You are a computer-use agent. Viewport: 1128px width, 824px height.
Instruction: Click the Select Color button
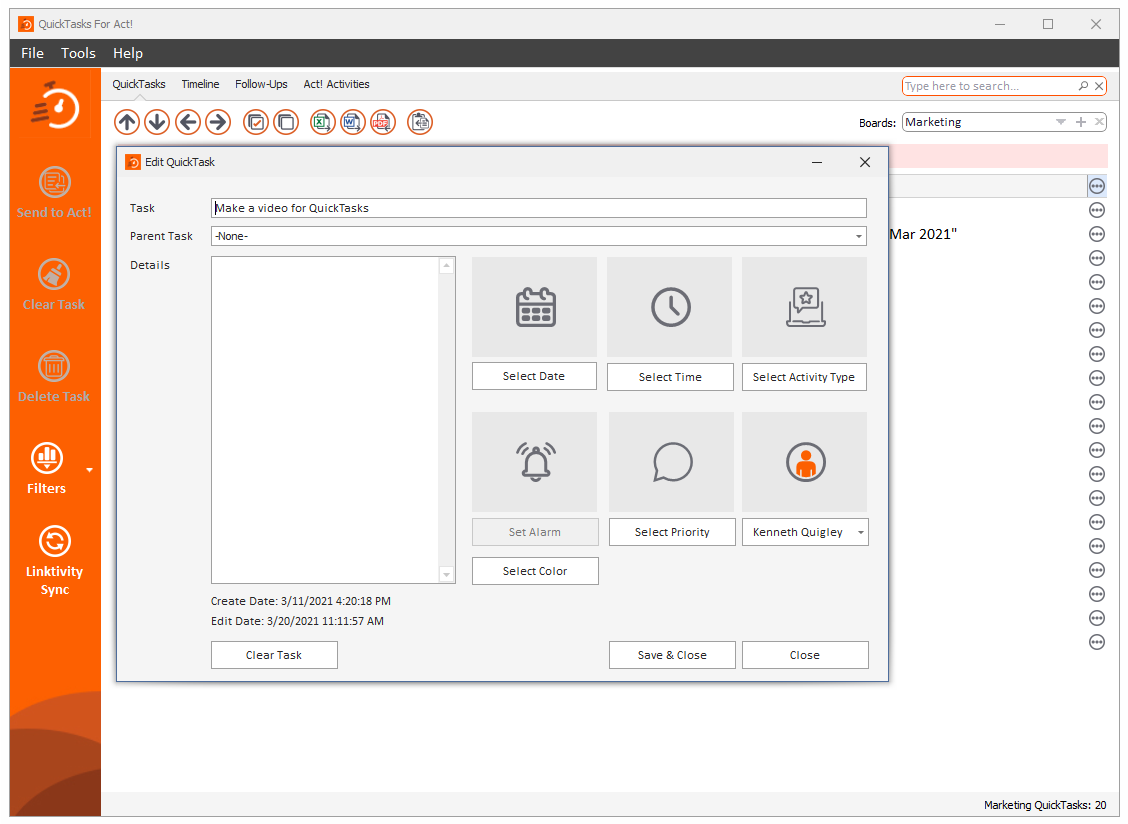point(535,571)
